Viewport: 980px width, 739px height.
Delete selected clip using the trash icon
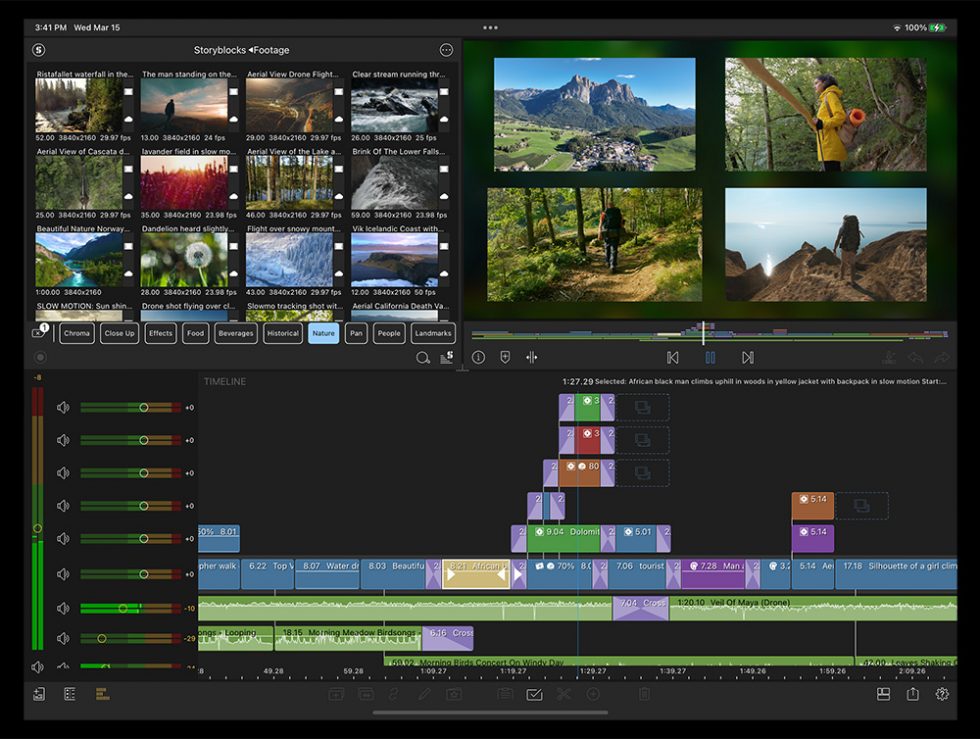coord(644,693)
